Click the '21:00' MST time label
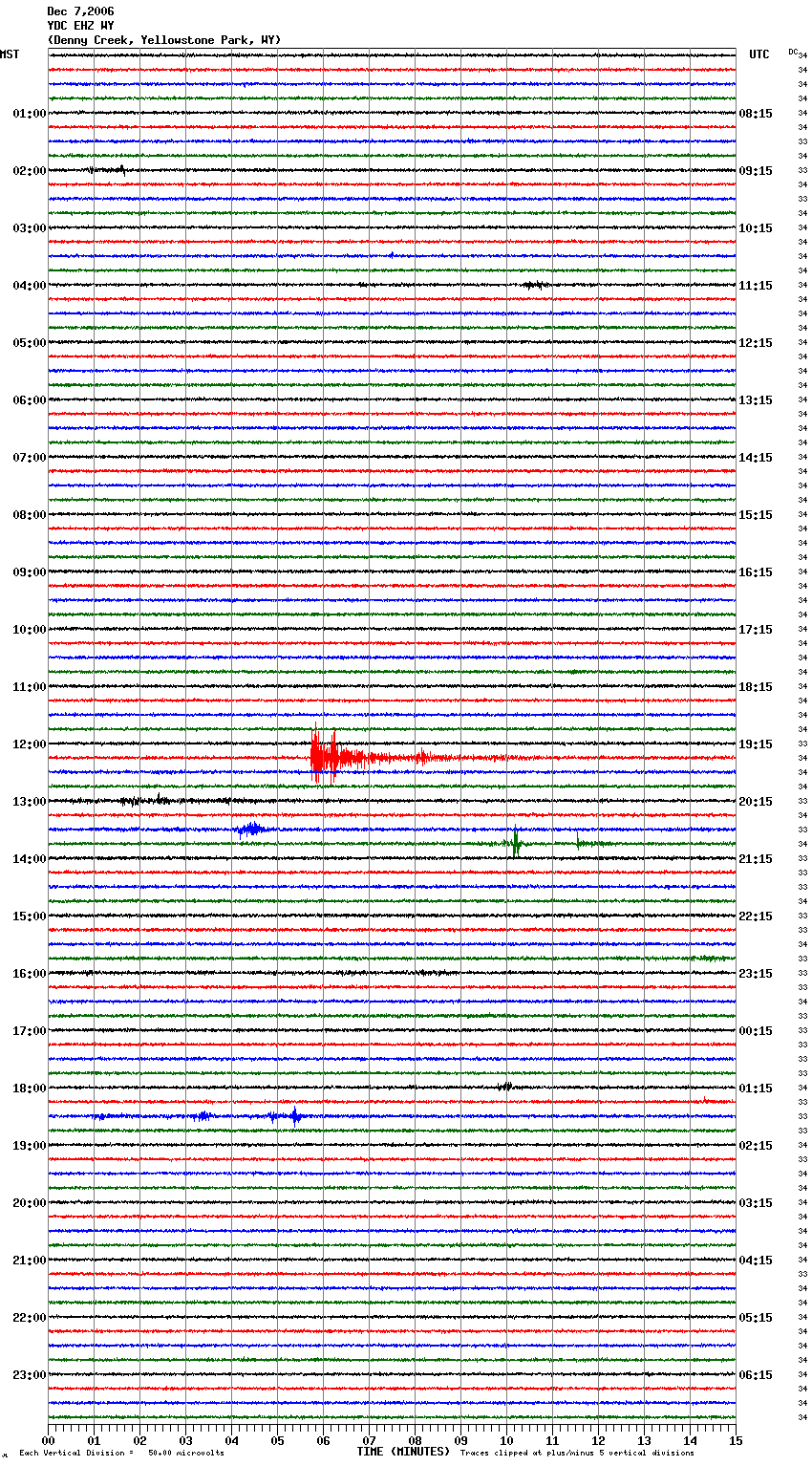This screenshot has height=1466, width=812. [30, 1261]
